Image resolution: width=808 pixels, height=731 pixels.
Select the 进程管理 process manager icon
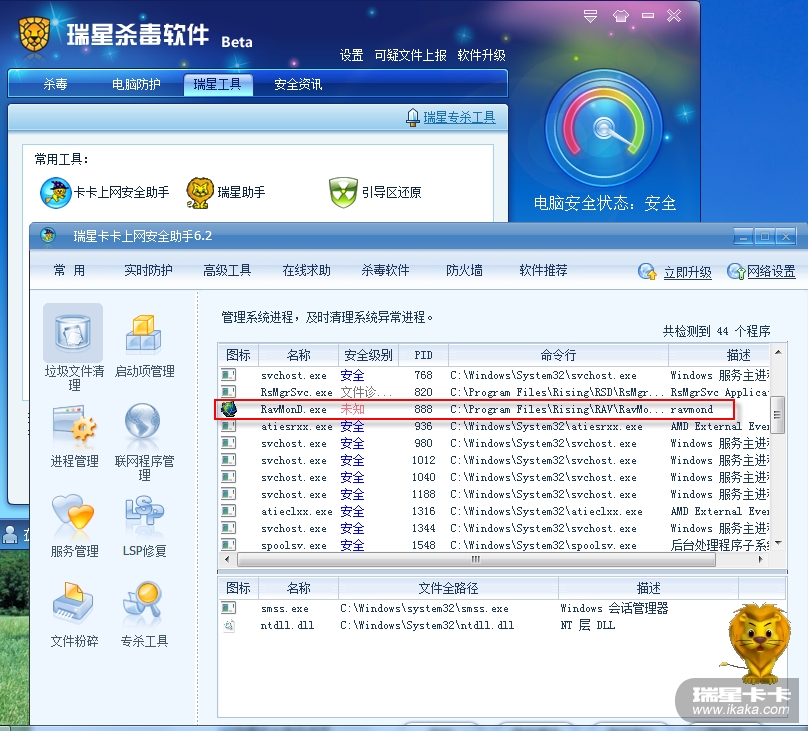[74, 424]
